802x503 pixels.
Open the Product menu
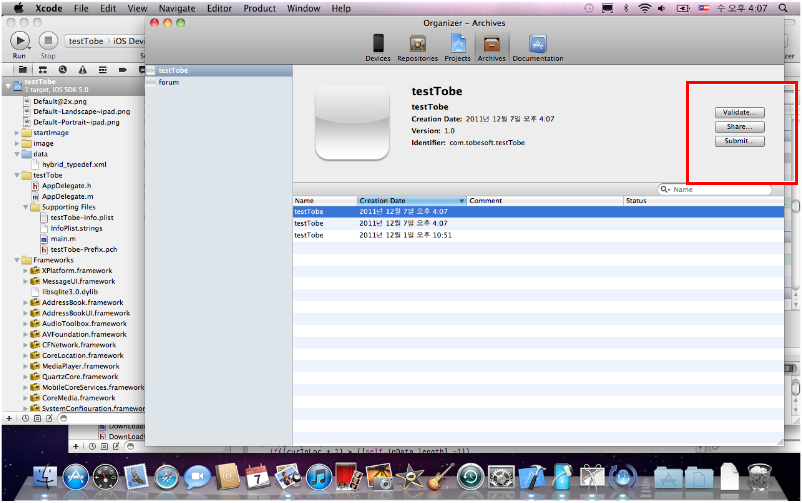tap(259, 8)
